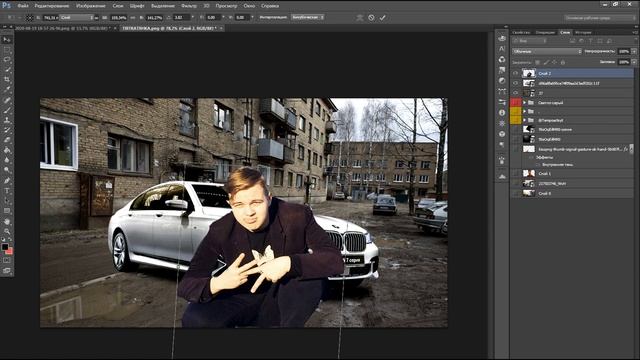This screenshot has height=360, width=640.
Task: Click the layer opacity value field
Action: click(x=624, y=51)
